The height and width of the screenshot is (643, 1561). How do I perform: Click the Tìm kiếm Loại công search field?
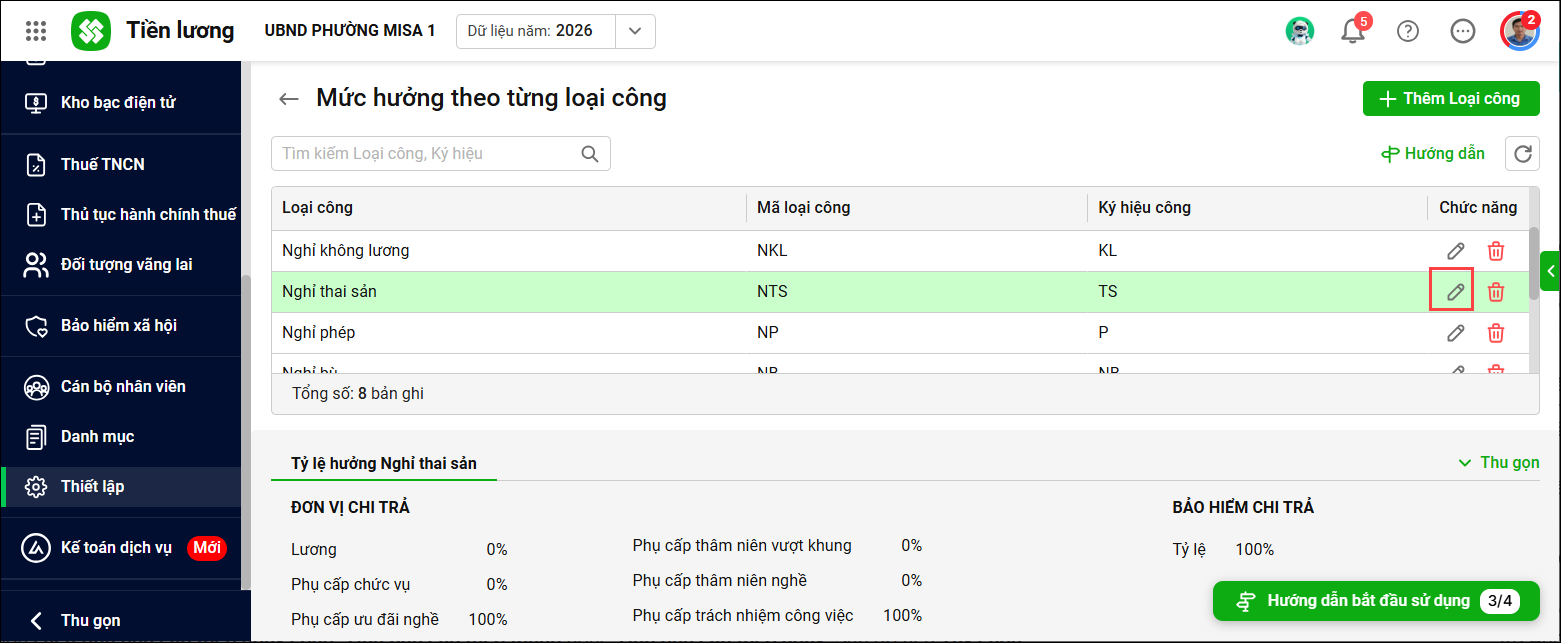tap(440, 153)
